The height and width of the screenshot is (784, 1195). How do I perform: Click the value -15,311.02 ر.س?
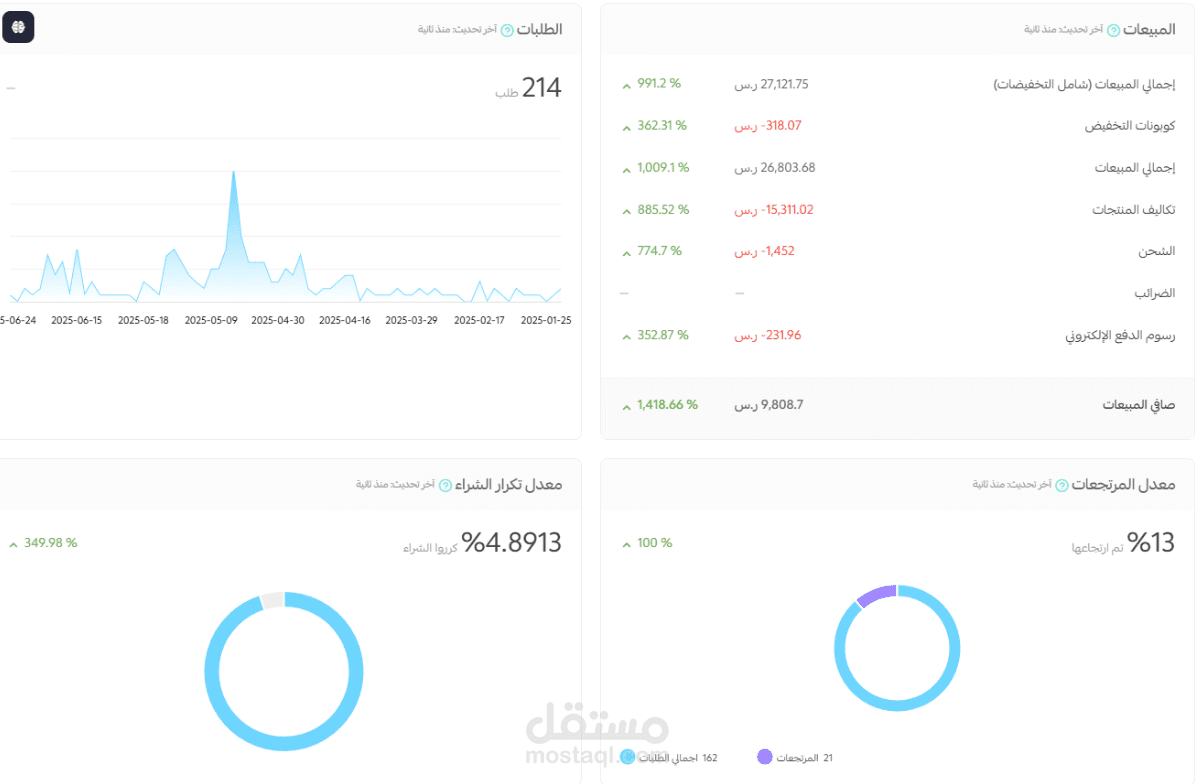(774, 210)
